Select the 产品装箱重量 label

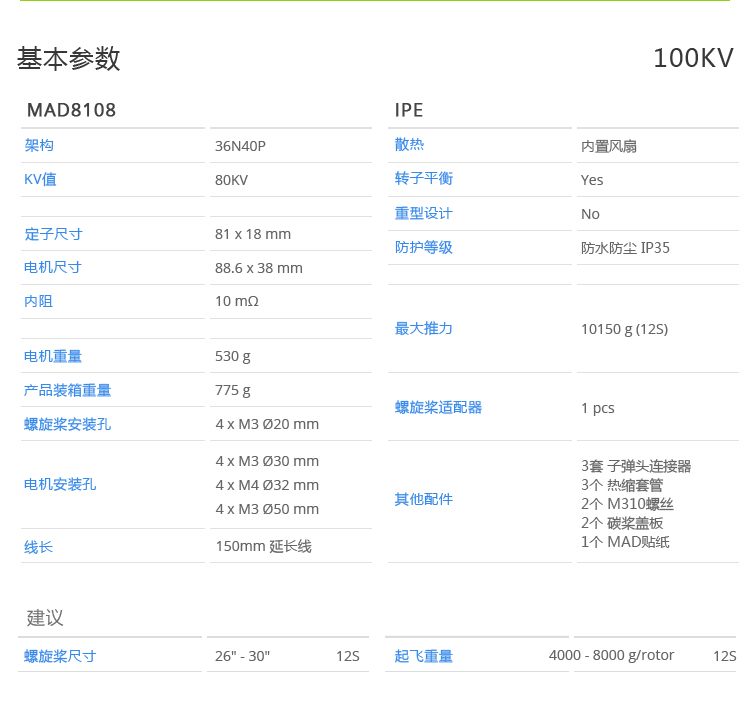click(68, 390)
